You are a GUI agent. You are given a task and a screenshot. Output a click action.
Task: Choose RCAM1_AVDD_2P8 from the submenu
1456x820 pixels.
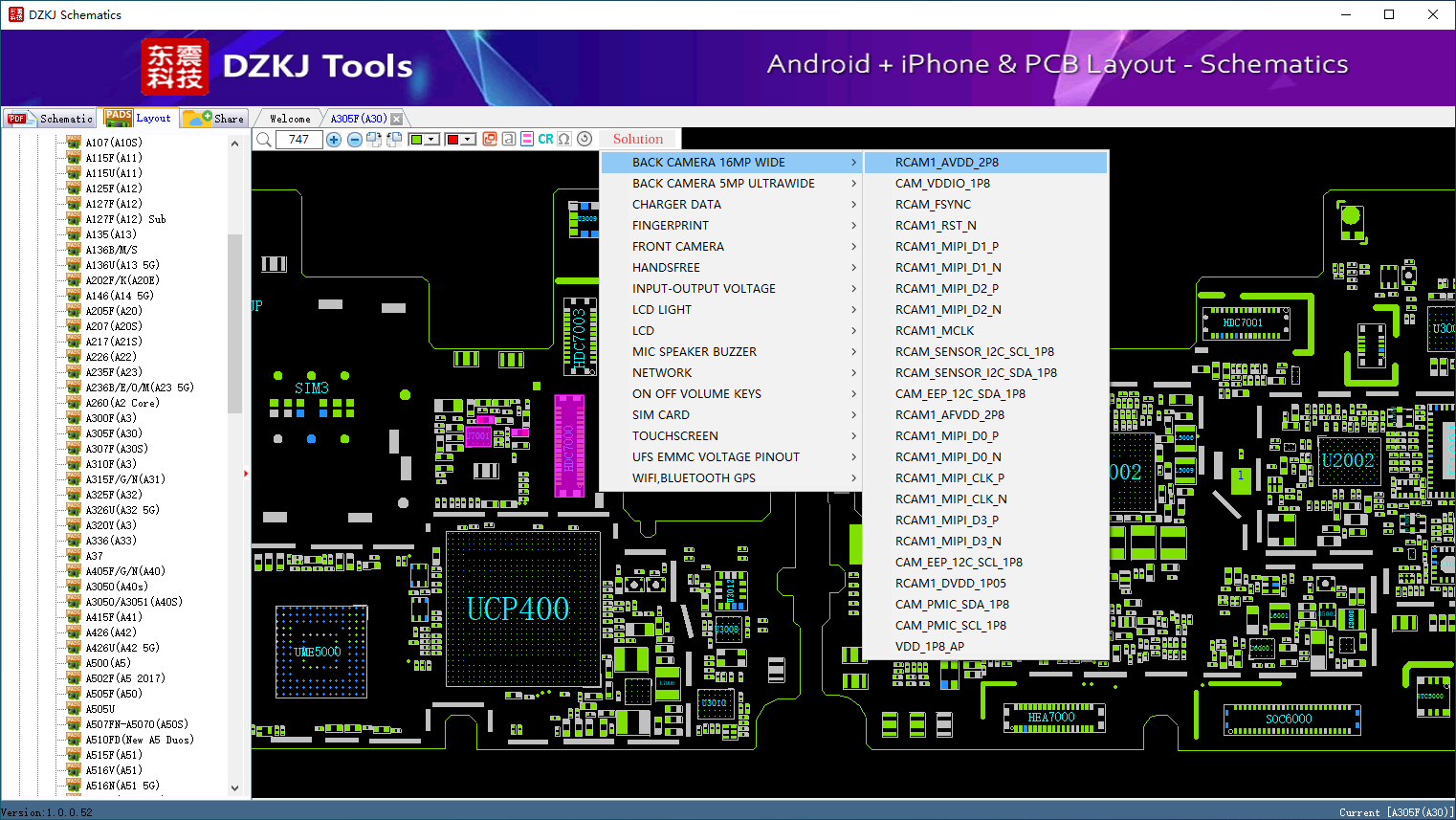[985, 163]
